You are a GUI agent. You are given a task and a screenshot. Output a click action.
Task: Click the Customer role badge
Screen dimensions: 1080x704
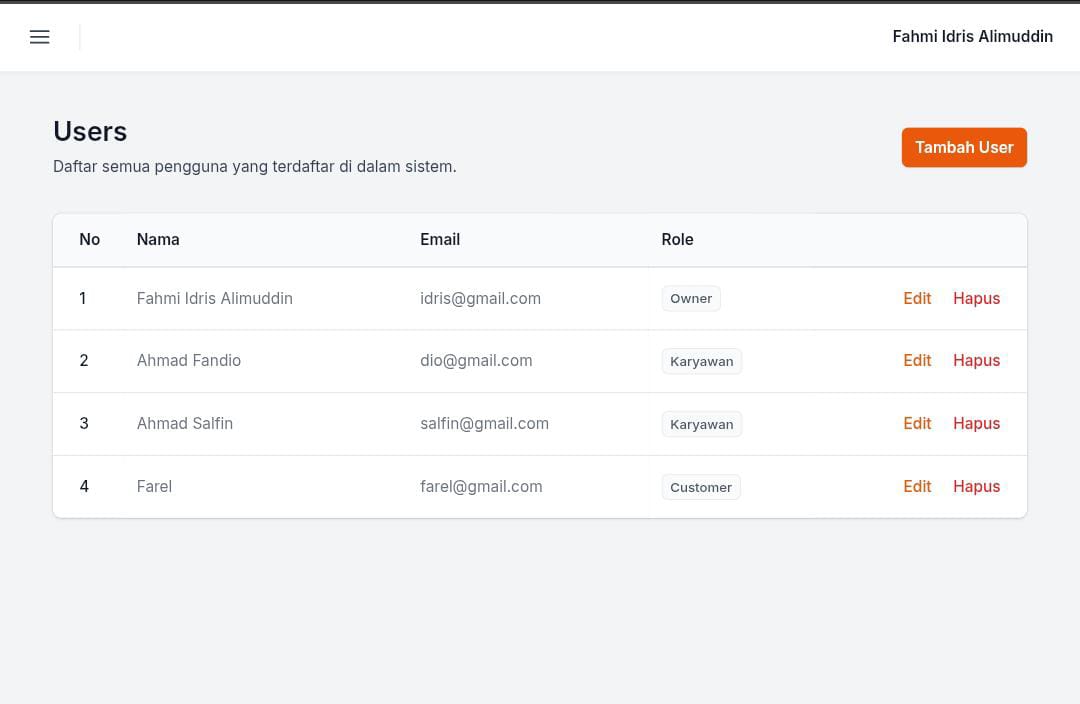700,487
